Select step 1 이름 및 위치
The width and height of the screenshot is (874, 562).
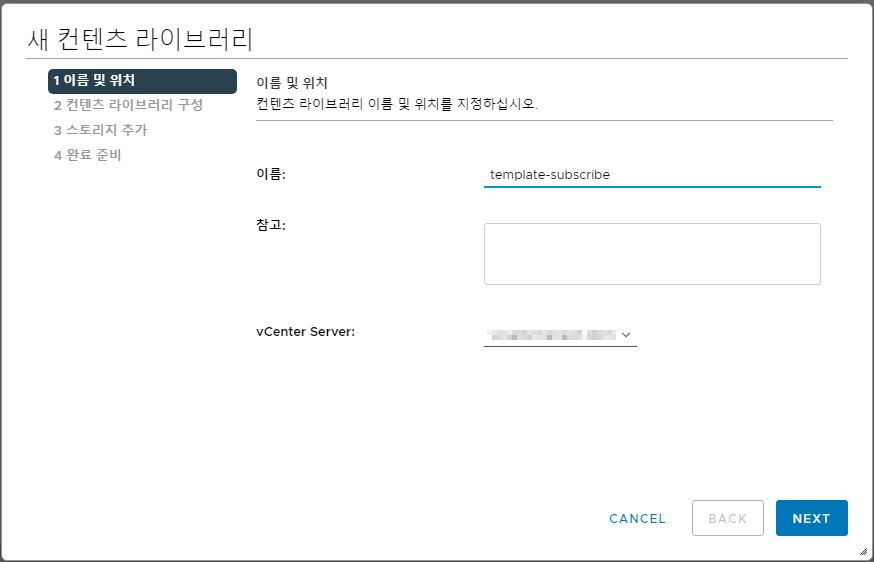(142, 81)
